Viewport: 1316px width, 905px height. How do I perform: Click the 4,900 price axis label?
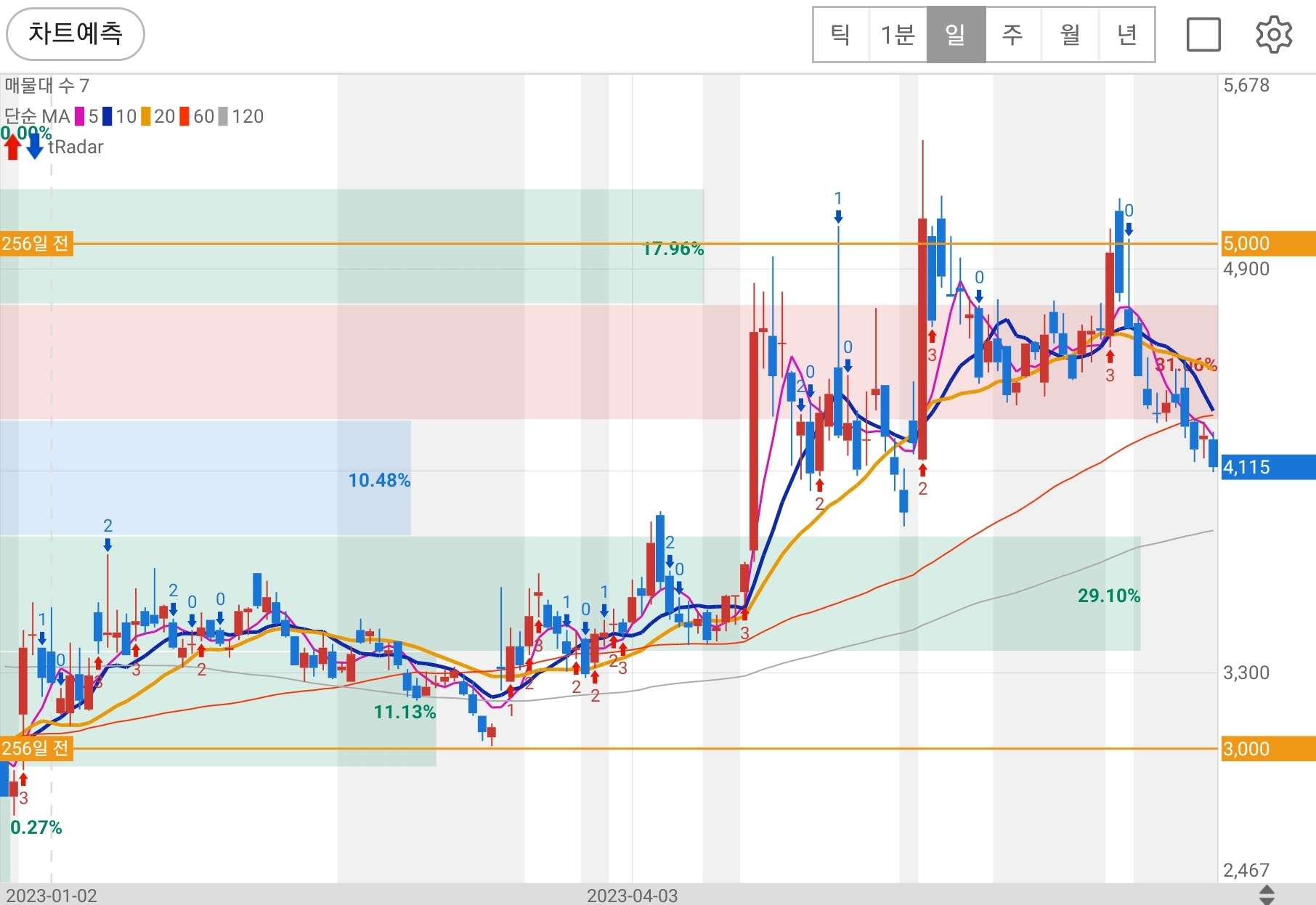[1246, 269]
